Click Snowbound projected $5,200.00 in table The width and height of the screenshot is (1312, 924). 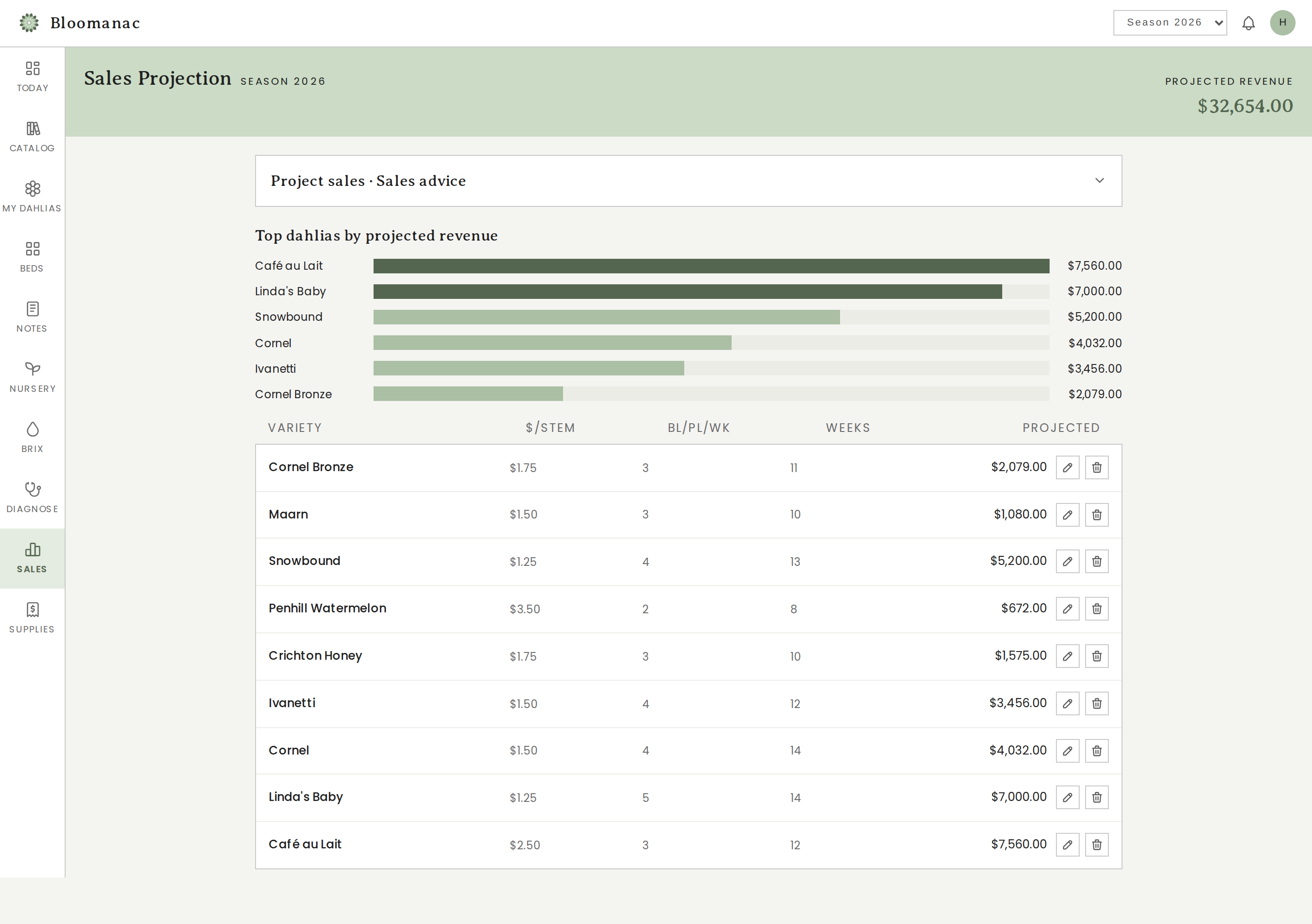(1018, 561)
